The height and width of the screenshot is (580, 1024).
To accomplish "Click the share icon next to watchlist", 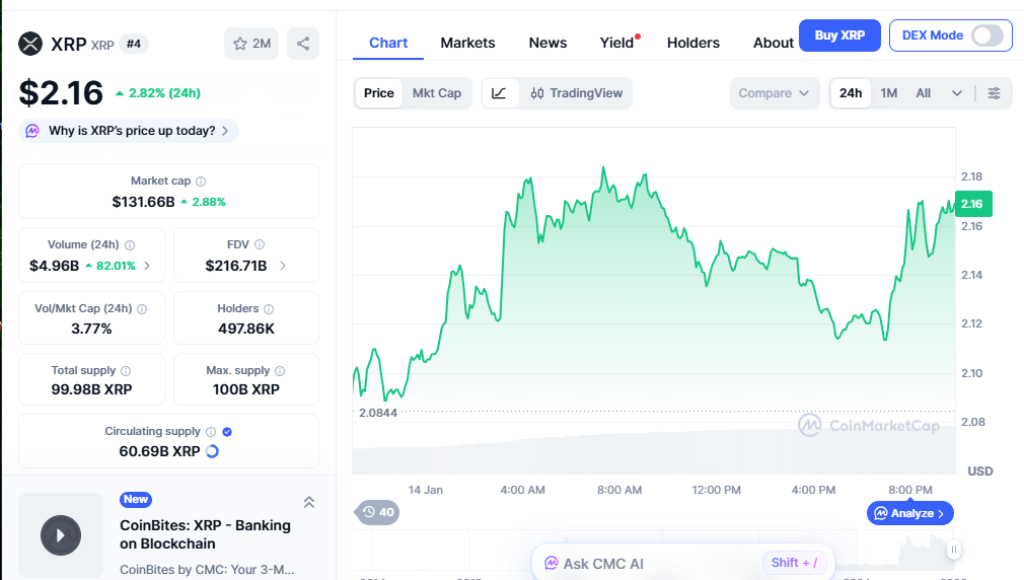I will click(x=303, y=43).
